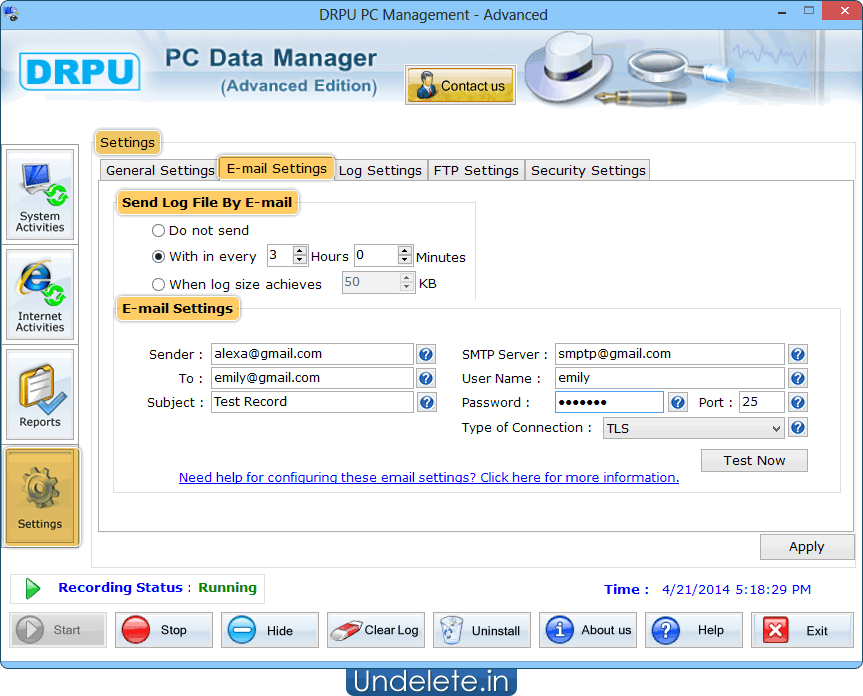This screenshot has width=863, height=696.
Task: Click into the SMTP Server field
Action: pos(669,354)
